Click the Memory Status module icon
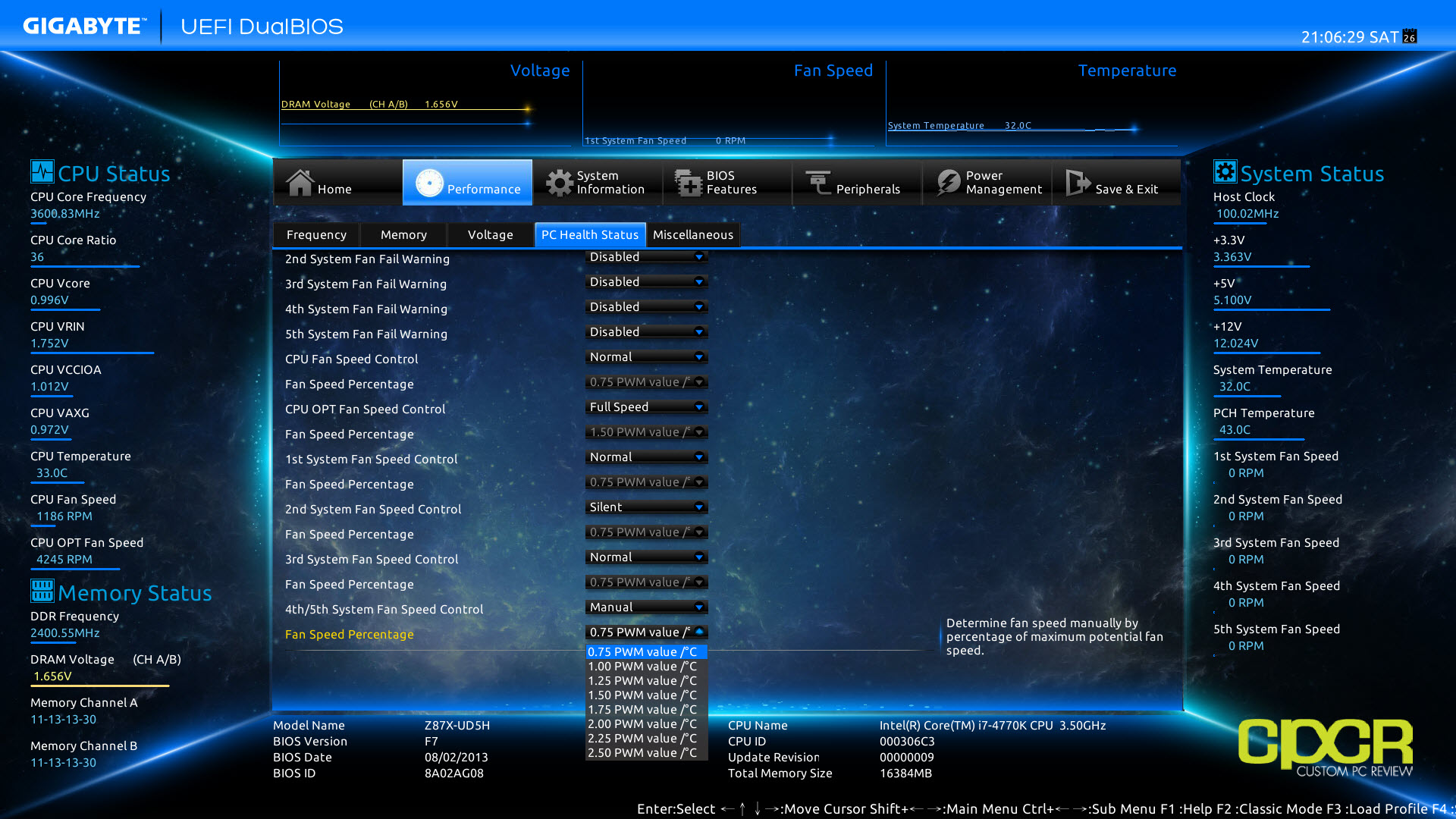The width and height of the screenshot is (1456, 819). tap(42, 590)
